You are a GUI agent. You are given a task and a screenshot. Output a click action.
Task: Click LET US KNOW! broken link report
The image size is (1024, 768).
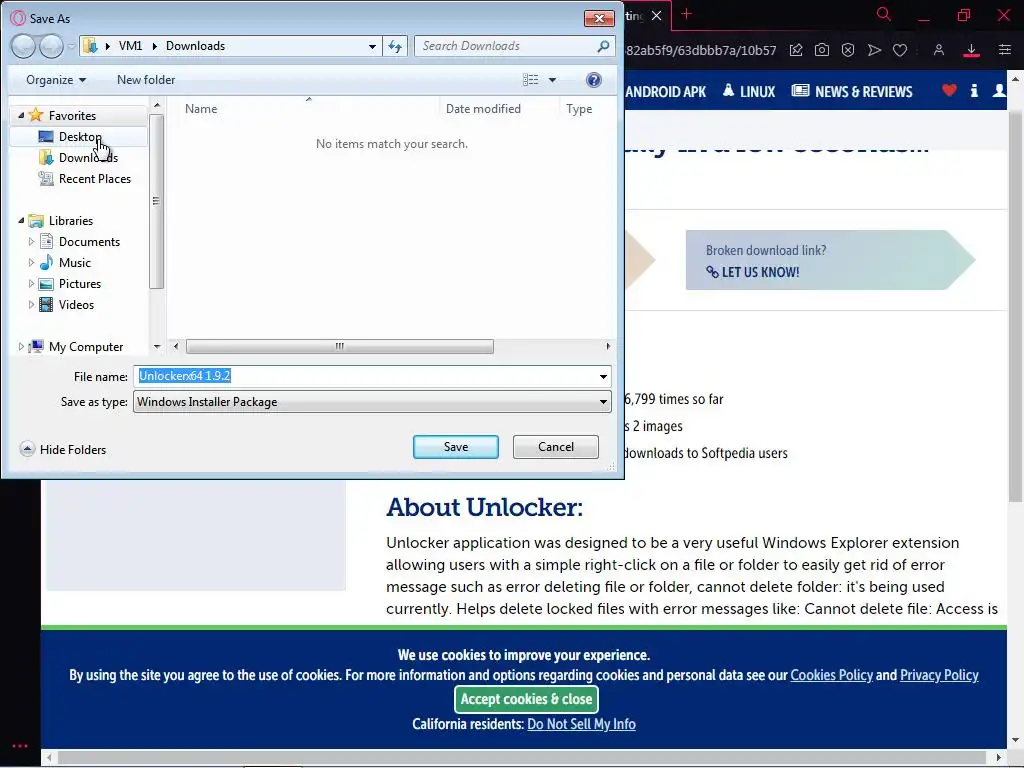[752, 272]
